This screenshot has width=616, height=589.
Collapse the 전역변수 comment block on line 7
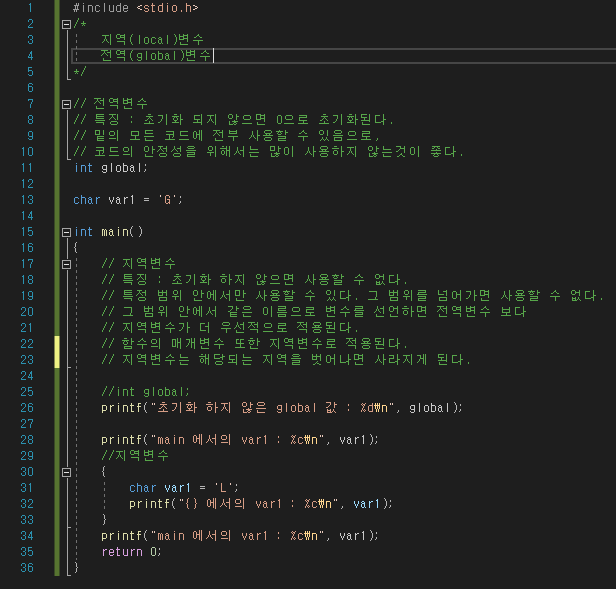[66, 104]
